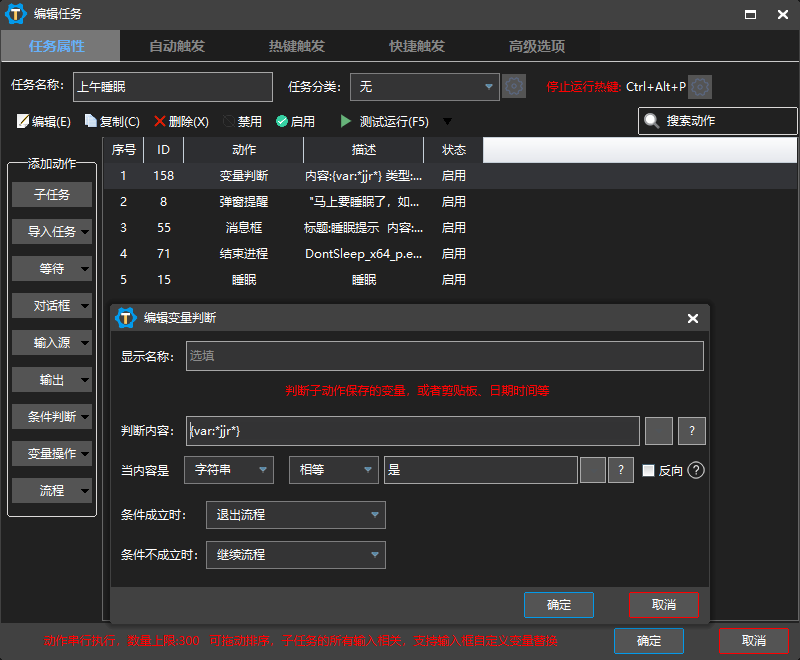Image resolution: width=800 pixels, height=660 pixels.
Task: Click the 编辑(E) pencil toolbar icon
Action: coord(23,121)
